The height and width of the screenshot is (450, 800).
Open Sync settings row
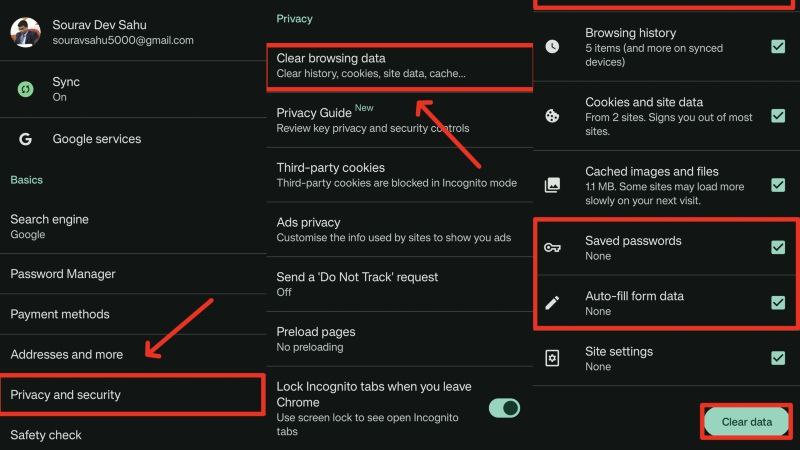pyautogui.click(x=133, y=89)
